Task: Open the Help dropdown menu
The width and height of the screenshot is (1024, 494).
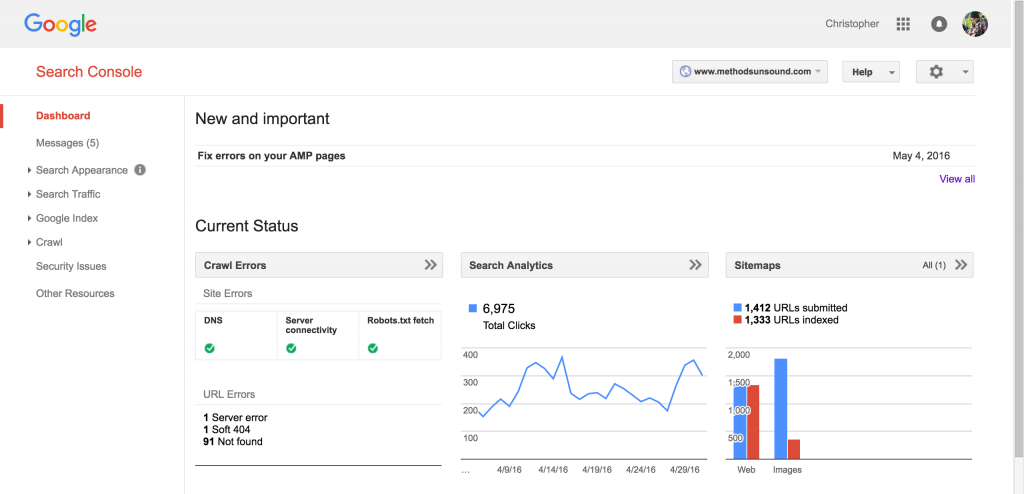Action: pyautogui.click(x=870, y=72)
